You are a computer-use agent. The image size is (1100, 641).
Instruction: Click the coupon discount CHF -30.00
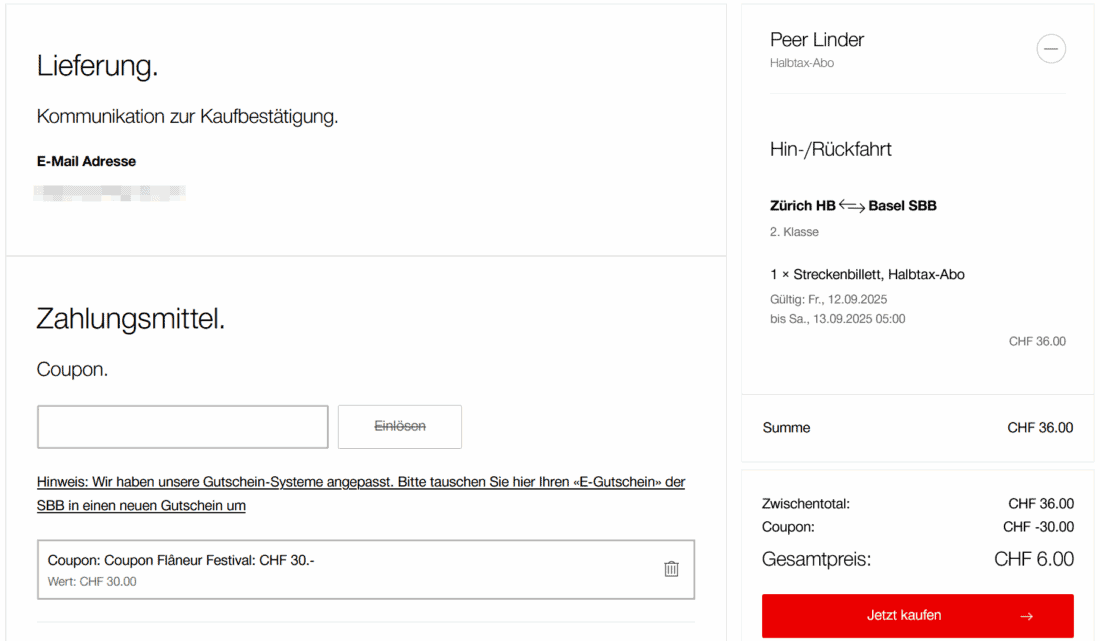coord(1038,527)
